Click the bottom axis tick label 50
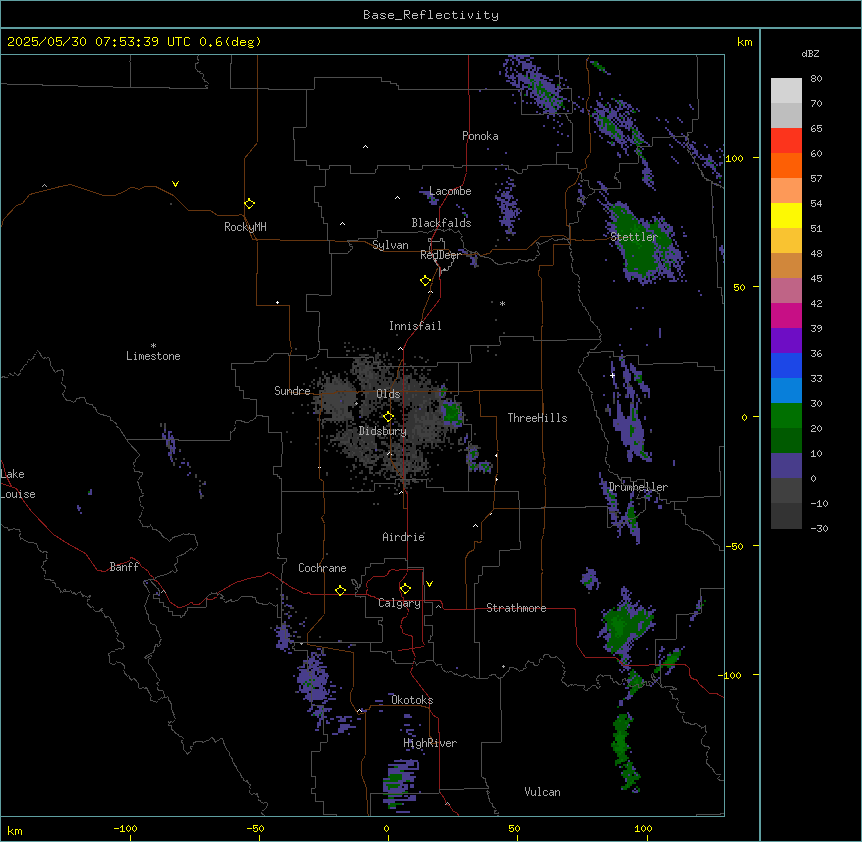This screenshot has height=842, width=862. [x=514, y=828]
